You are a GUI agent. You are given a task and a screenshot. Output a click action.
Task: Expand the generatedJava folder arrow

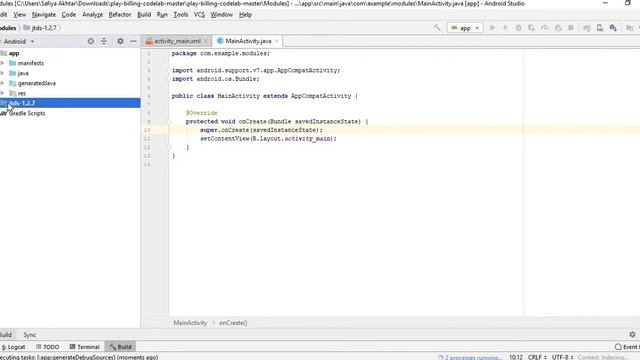click(x=3, y=83)
